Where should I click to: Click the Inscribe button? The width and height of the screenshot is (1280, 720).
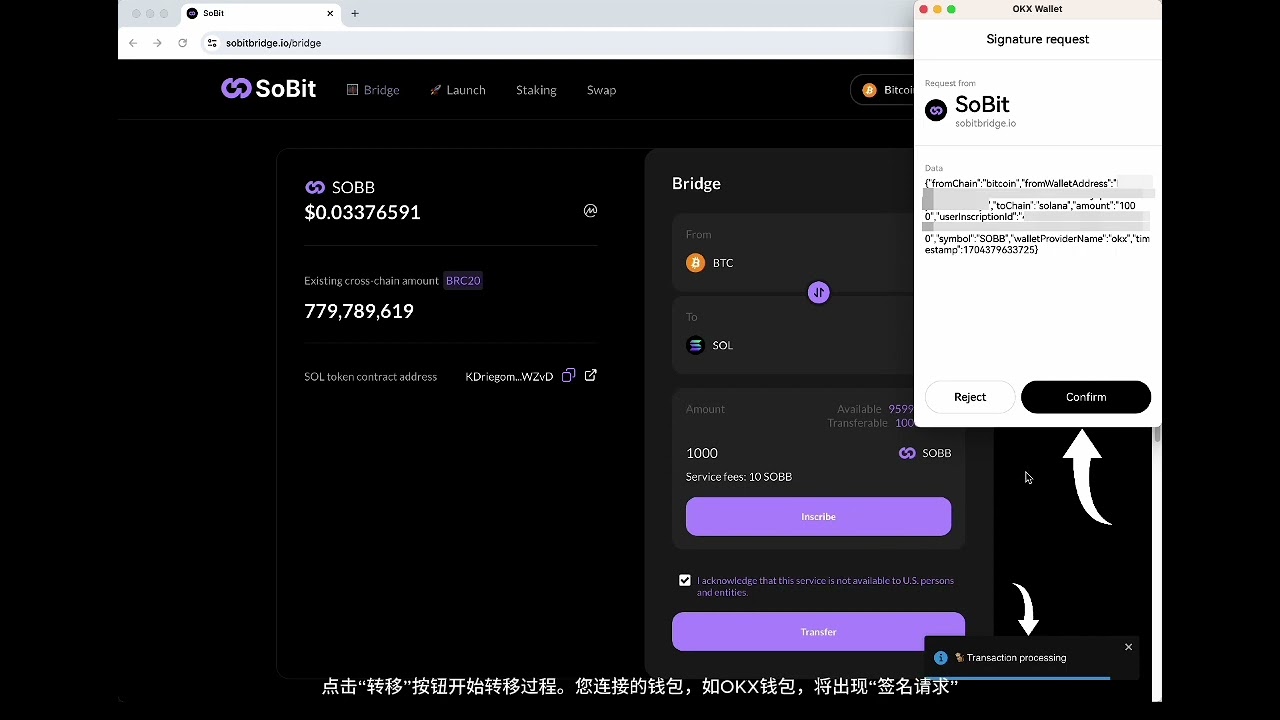pyautogui.click(x=818, y=516)
